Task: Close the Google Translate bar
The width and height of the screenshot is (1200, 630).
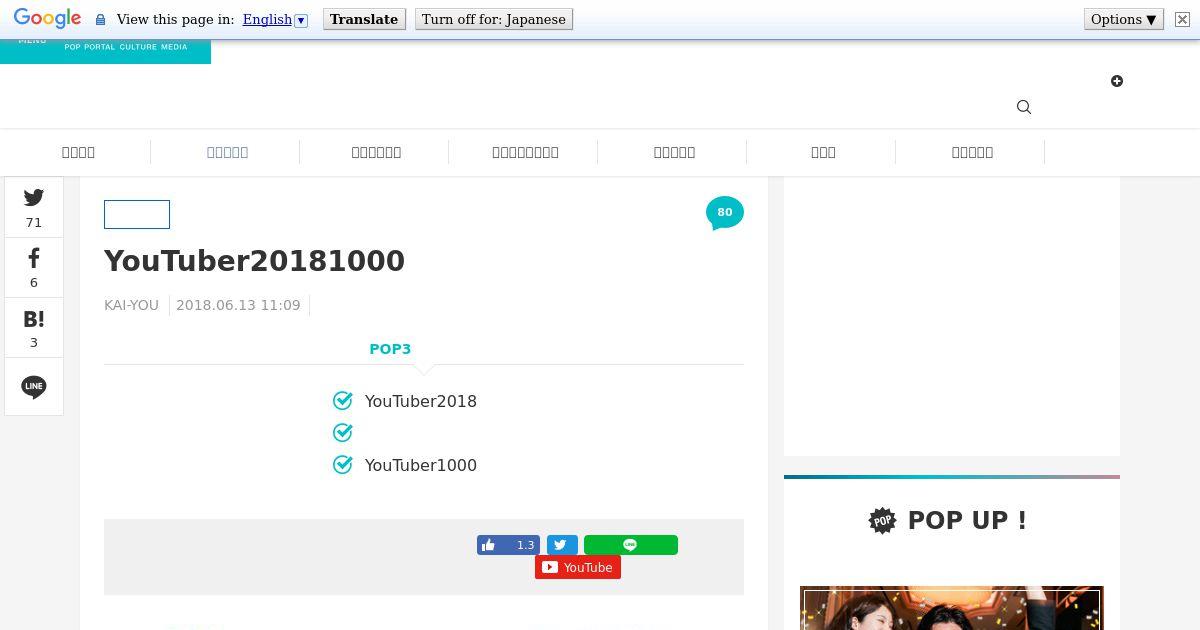Action: tap(1182, 19)
